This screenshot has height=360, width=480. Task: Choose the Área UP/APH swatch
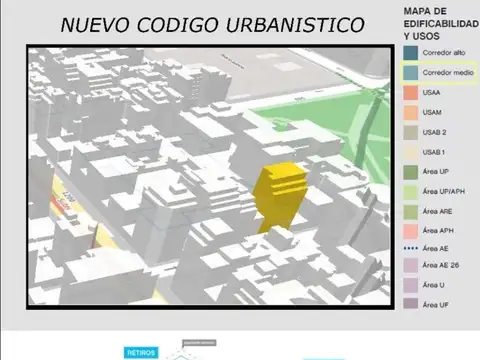[x=410, y=192]
